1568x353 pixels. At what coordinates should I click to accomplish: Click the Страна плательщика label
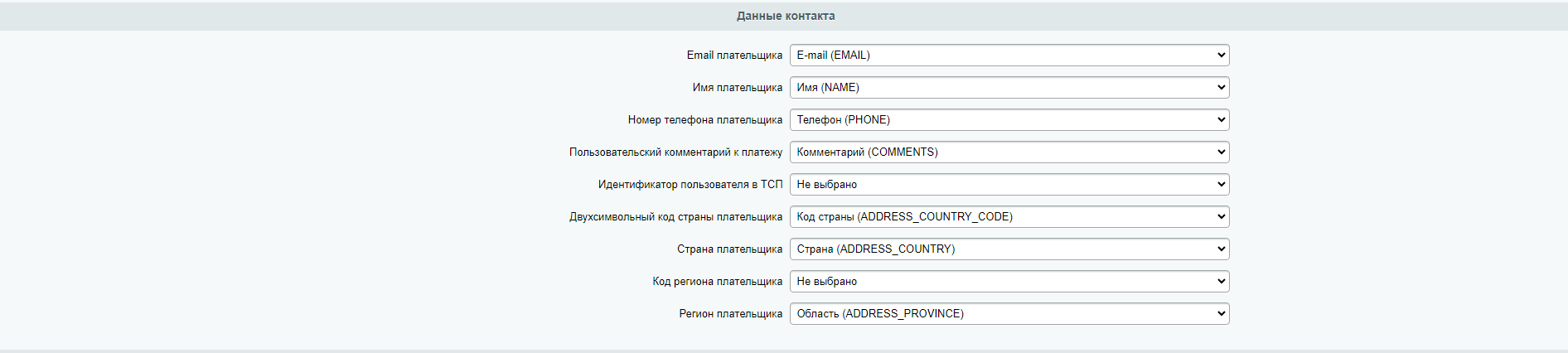pyautogui.click(x=729, y=249)
